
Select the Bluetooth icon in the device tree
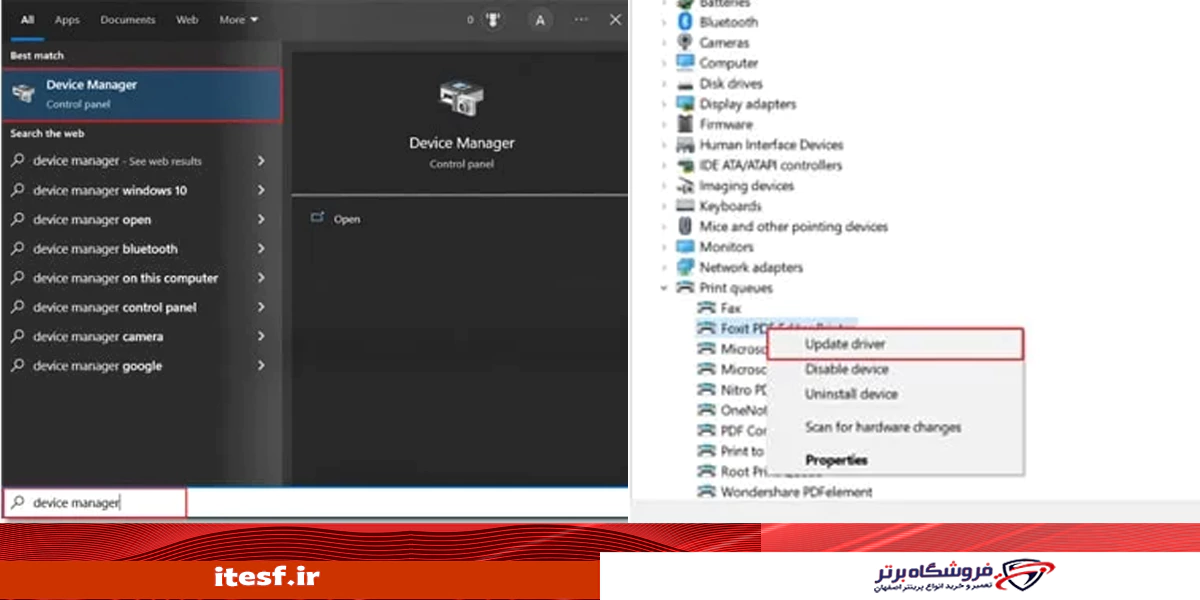tap(684, 21)
